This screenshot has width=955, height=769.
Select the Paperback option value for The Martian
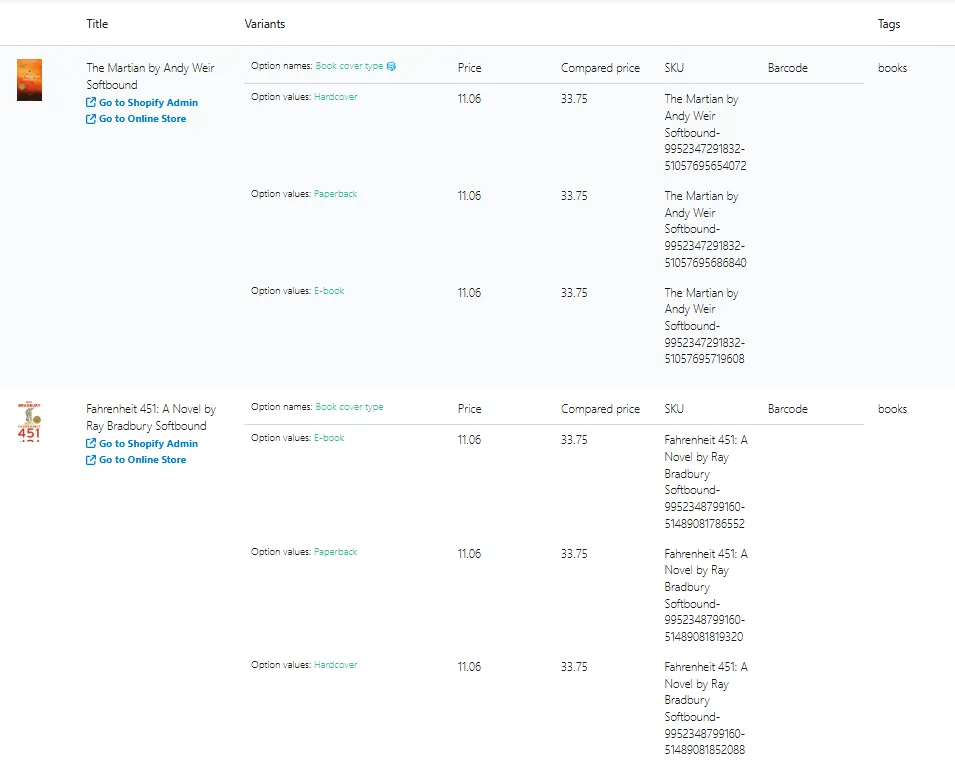click(336, 194)
